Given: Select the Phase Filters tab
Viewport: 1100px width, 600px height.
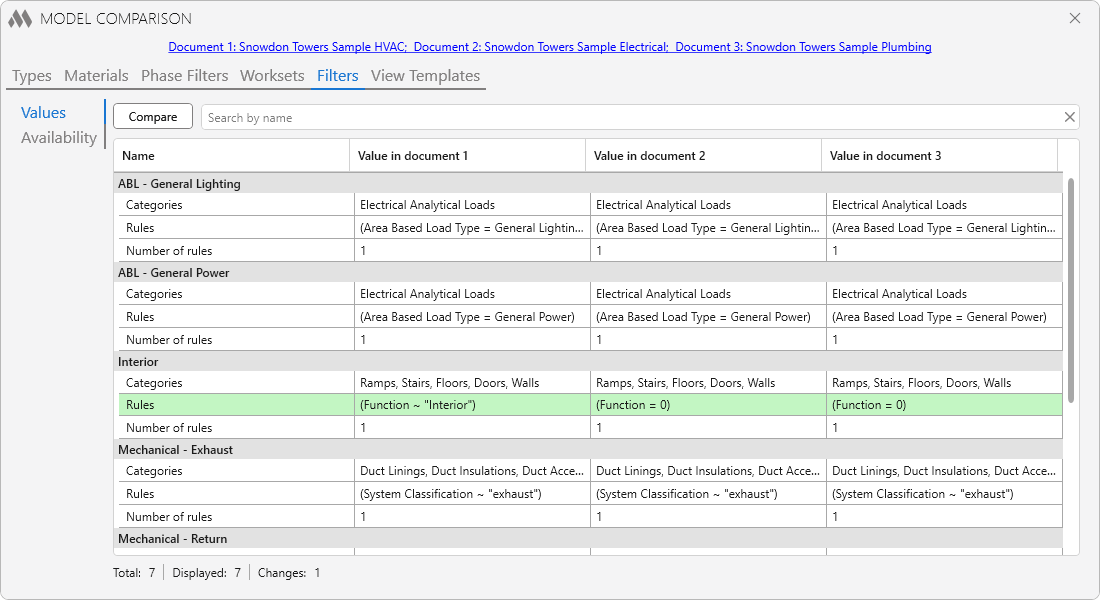Looking at the screenshot, I should pyautogui.click(x=185, y=76).
